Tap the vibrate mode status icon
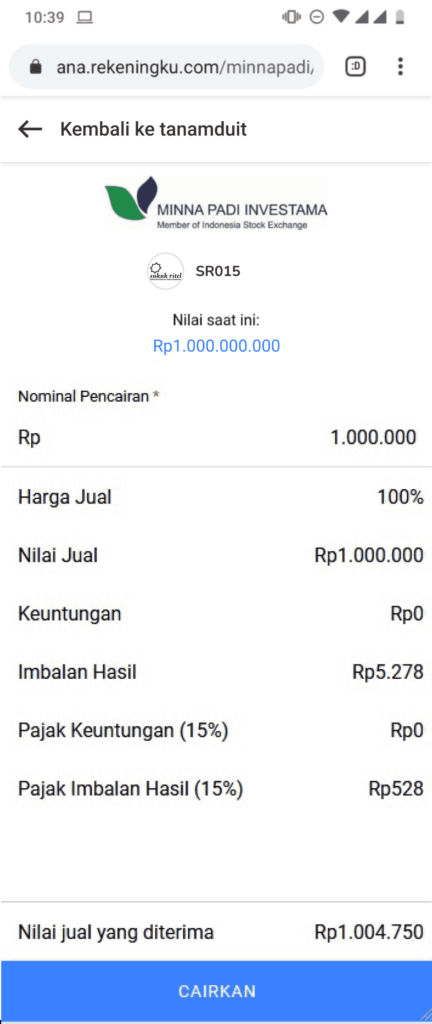Screen dimensions: 432x1024 [x=291, y=18]
